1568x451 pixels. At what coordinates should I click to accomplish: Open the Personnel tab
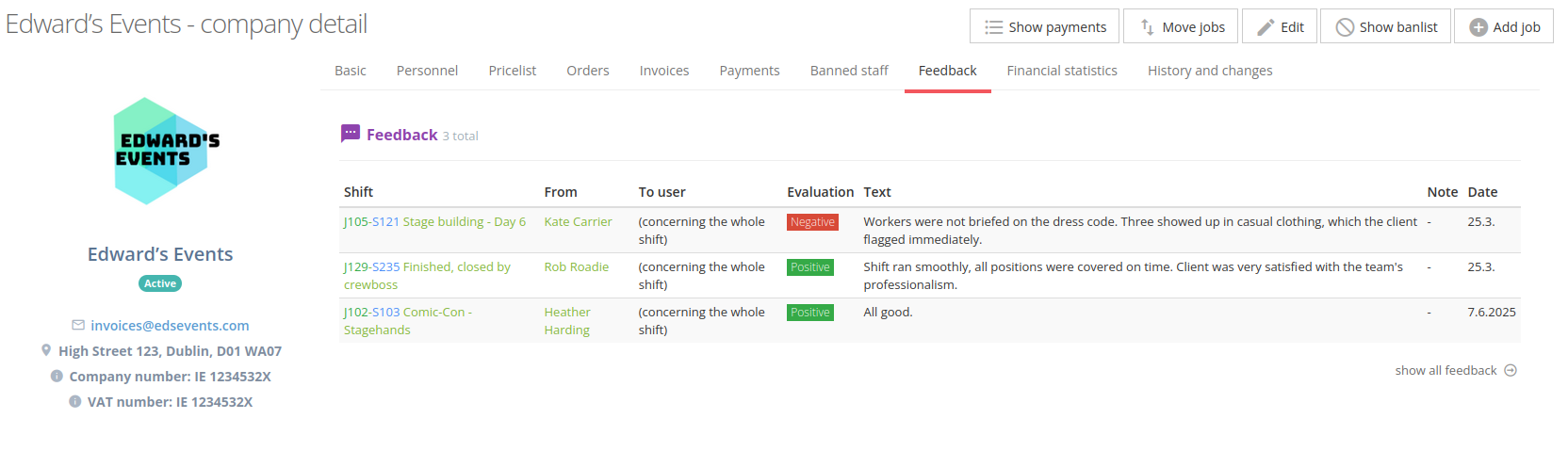pyautogui.click(x=427, y=71)
